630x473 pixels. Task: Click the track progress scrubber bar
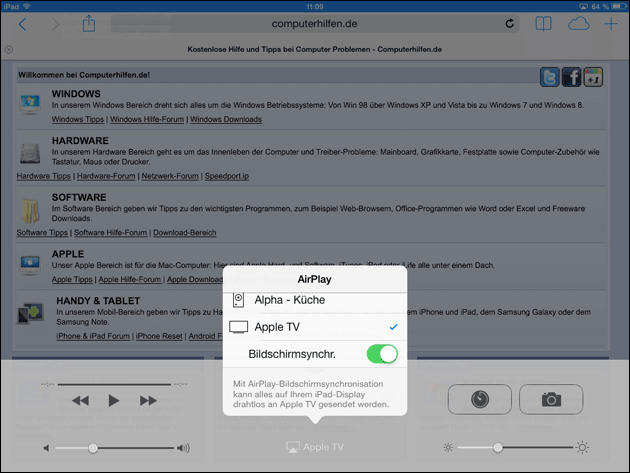tap(114, 385)
